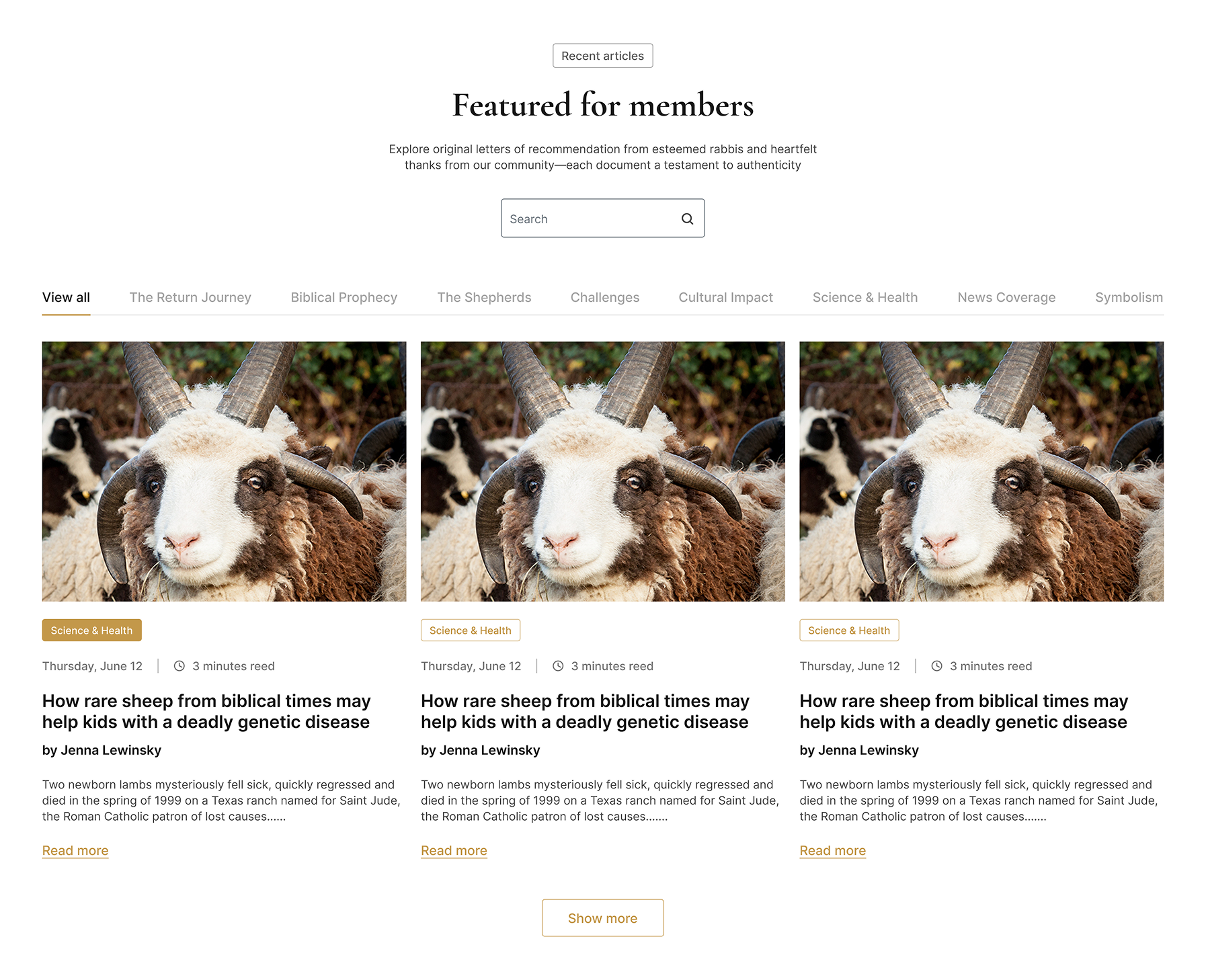
Task: Click the second article's sheep thumbnail
Action: (602, 471)
